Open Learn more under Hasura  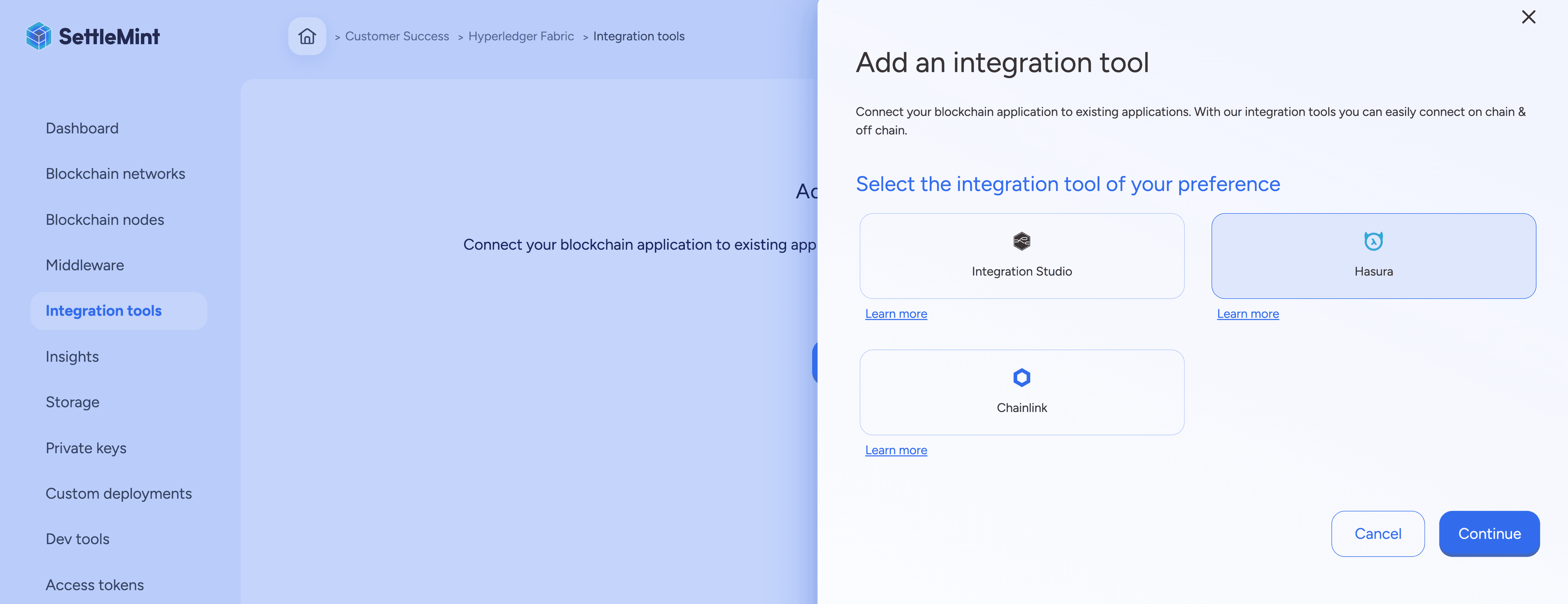1248,314
